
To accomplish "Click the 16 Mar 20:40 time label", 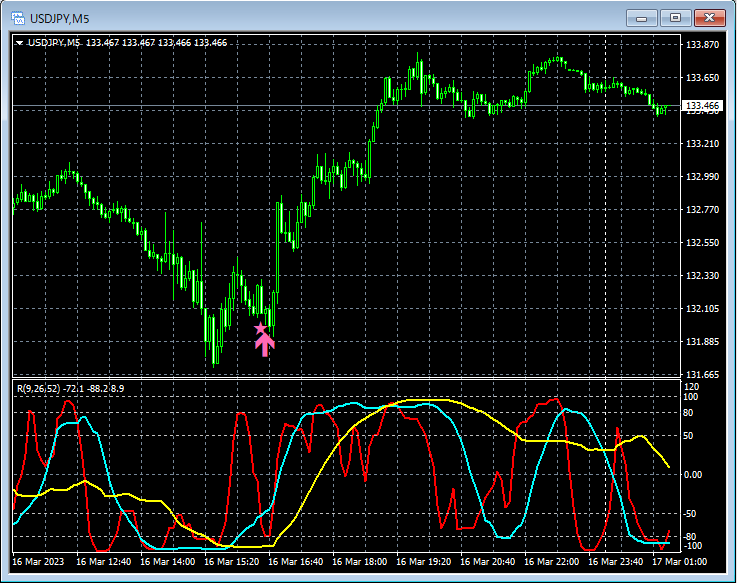I will pyautogui.click(x=488, y=562).
